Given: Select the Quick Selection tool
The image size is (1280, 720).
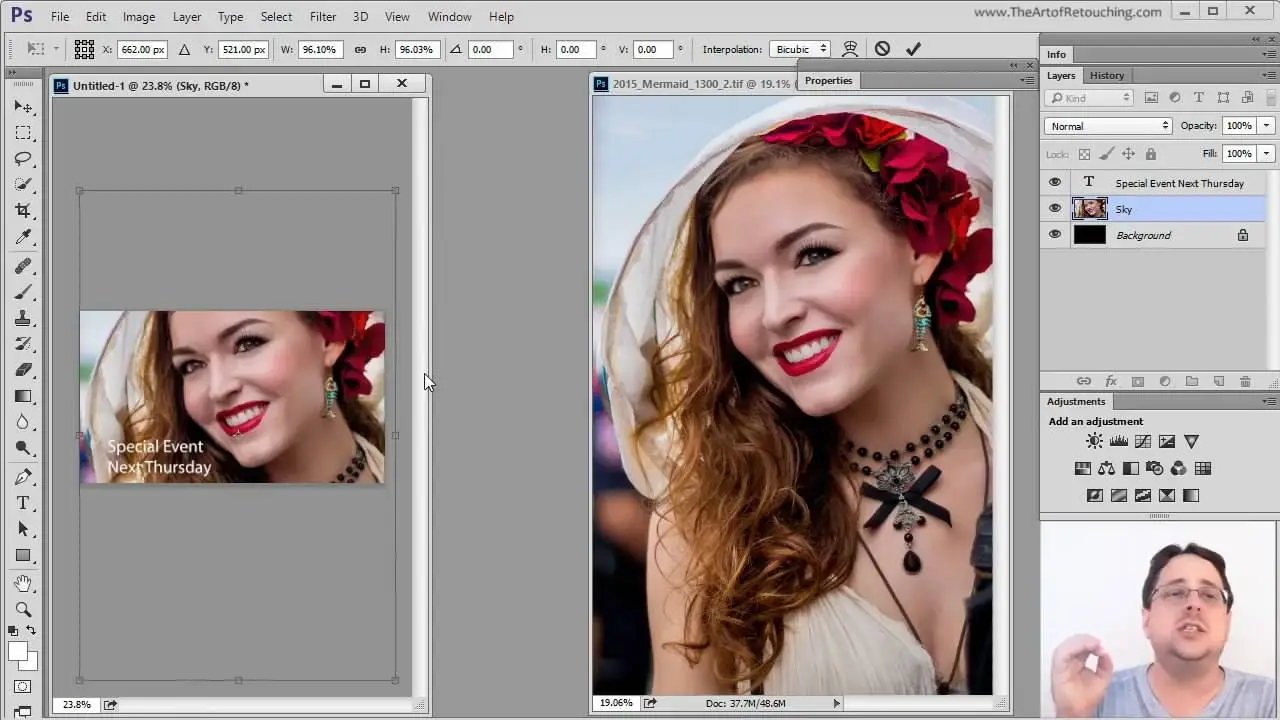Looking at the screenshot, I should pyautogui.click(x=23, y=185).
